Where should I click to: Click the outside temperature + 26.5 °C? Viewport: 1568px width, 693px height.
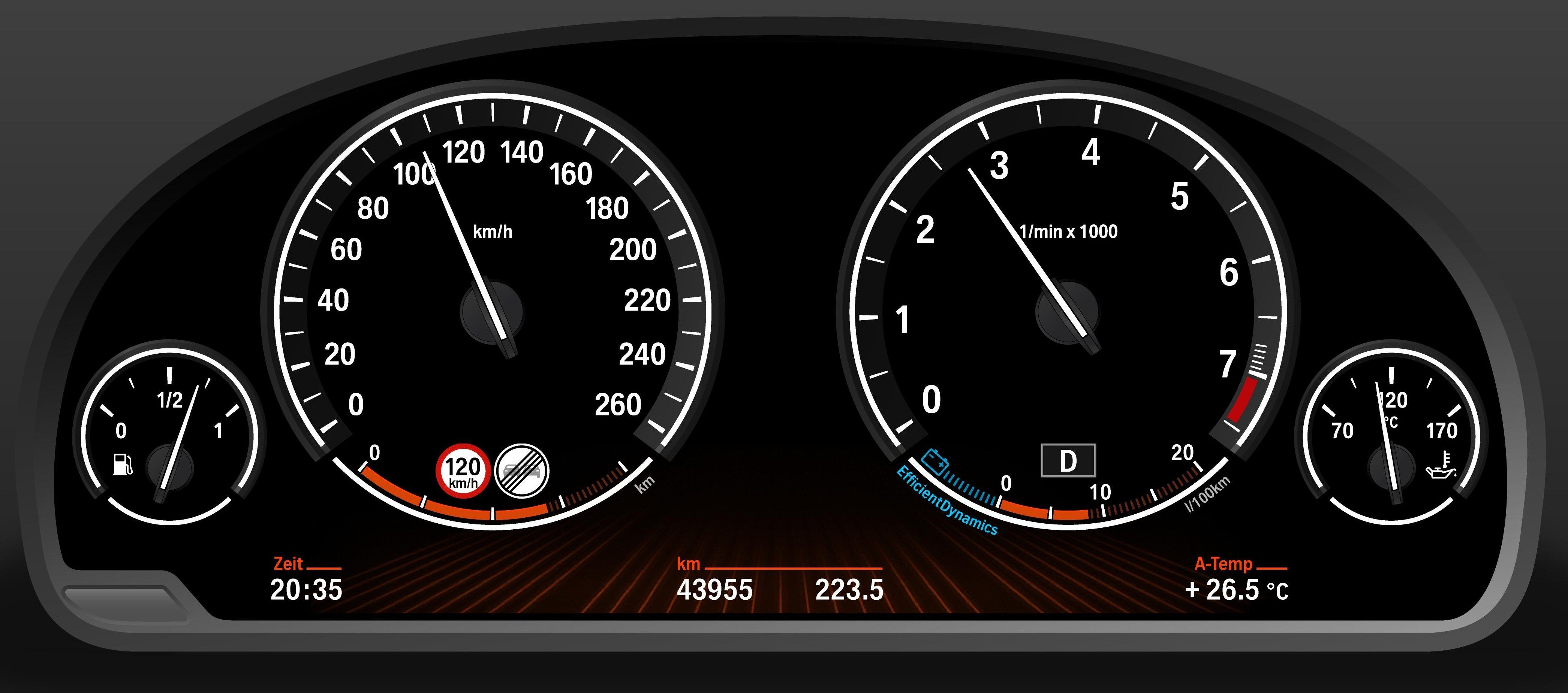click(x=1236, y=590)
